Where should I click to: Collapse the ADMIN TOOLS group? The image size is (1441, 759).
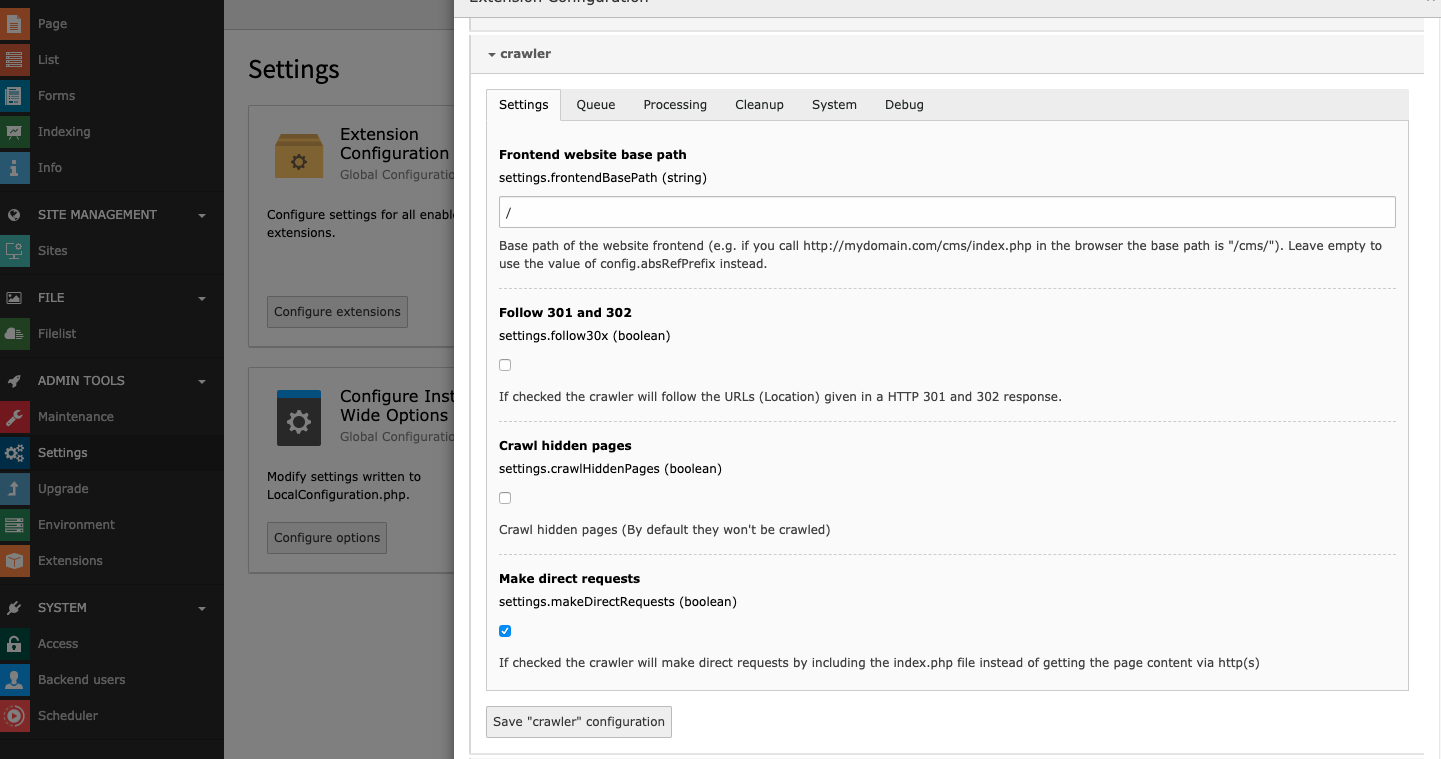click(x=203, y=380)
